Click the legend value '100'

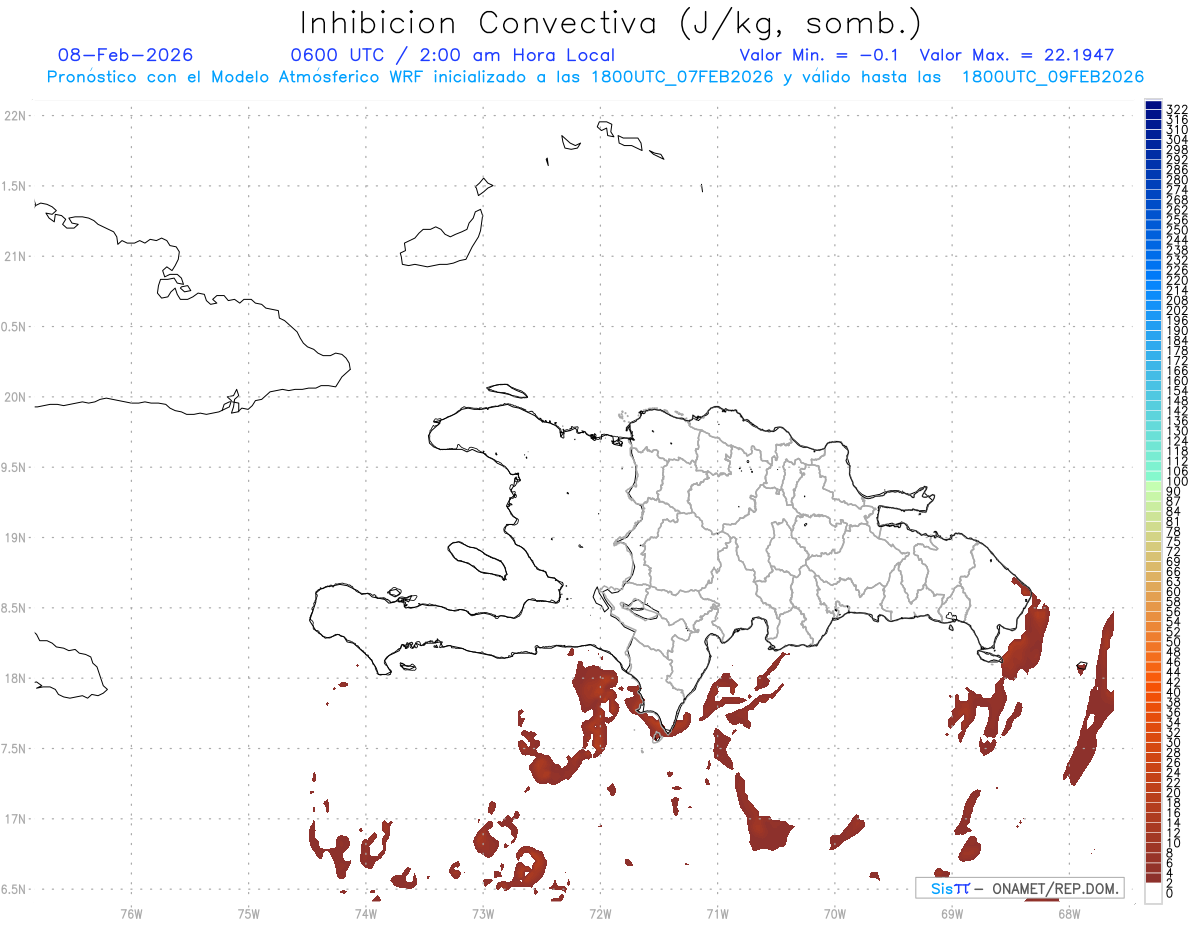1177,482
